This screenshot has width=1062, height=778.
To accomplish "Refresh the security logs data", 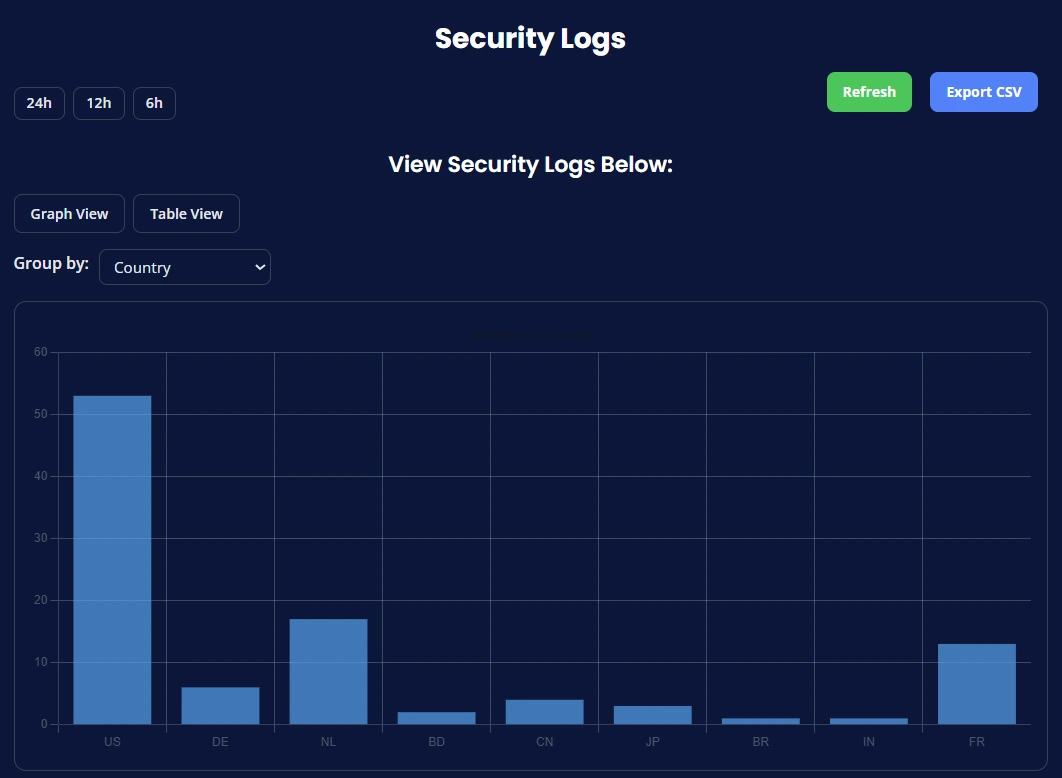I will pos(868,91).
